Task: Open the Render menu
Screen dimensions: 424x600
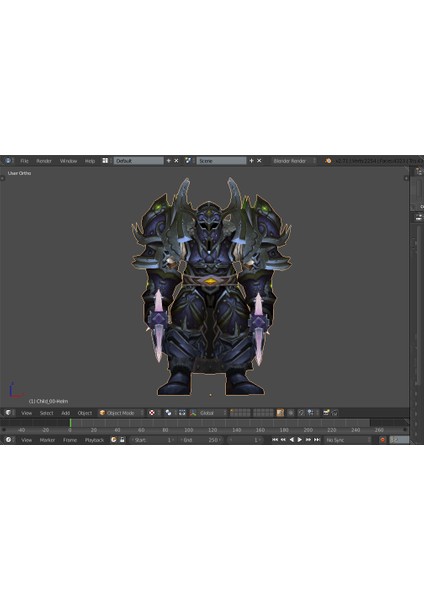Action: [44, 161]
